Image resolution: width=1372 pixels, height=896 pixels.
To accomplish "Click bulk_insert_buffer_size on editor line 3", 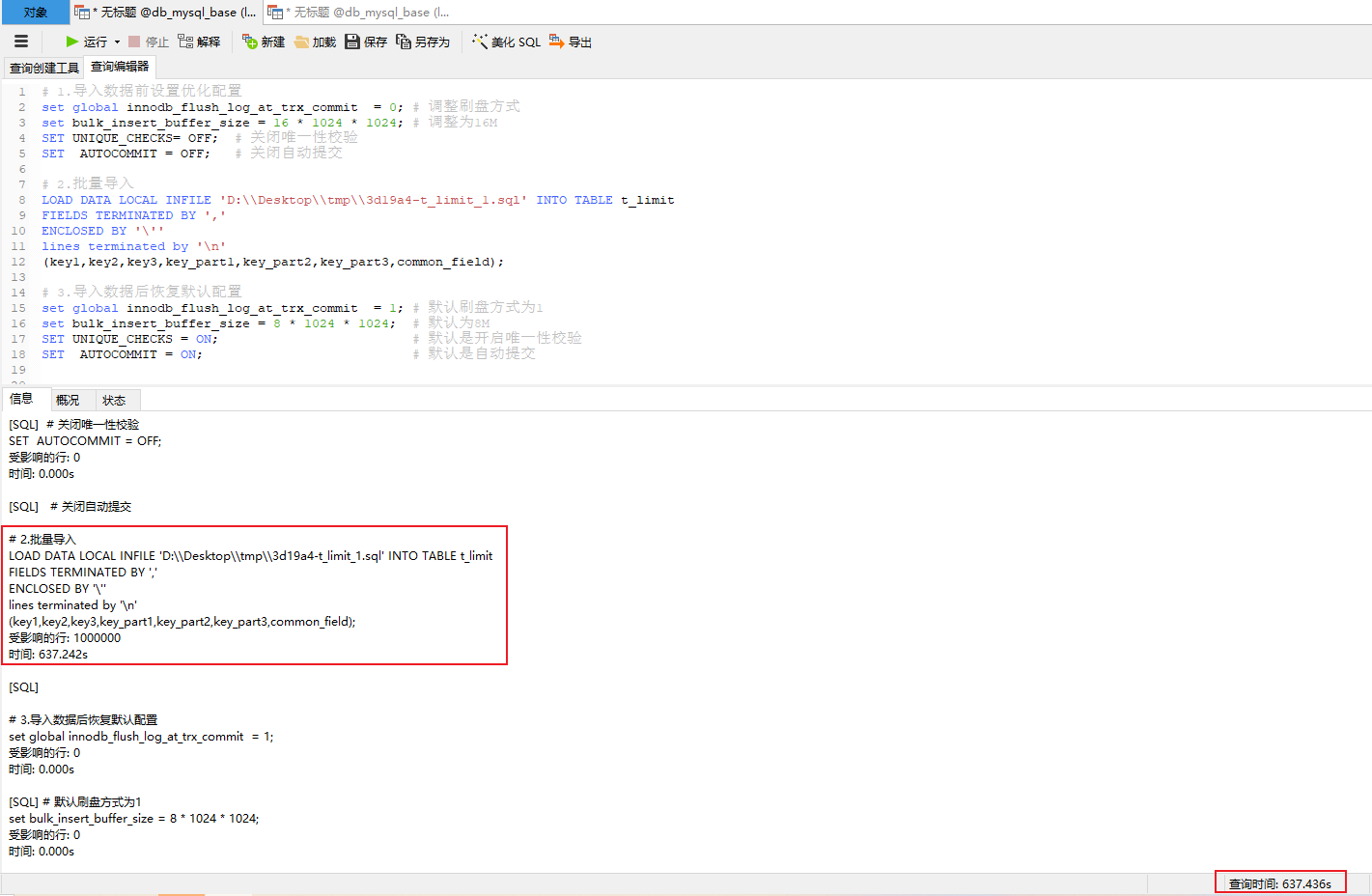I will coord(161,123).
